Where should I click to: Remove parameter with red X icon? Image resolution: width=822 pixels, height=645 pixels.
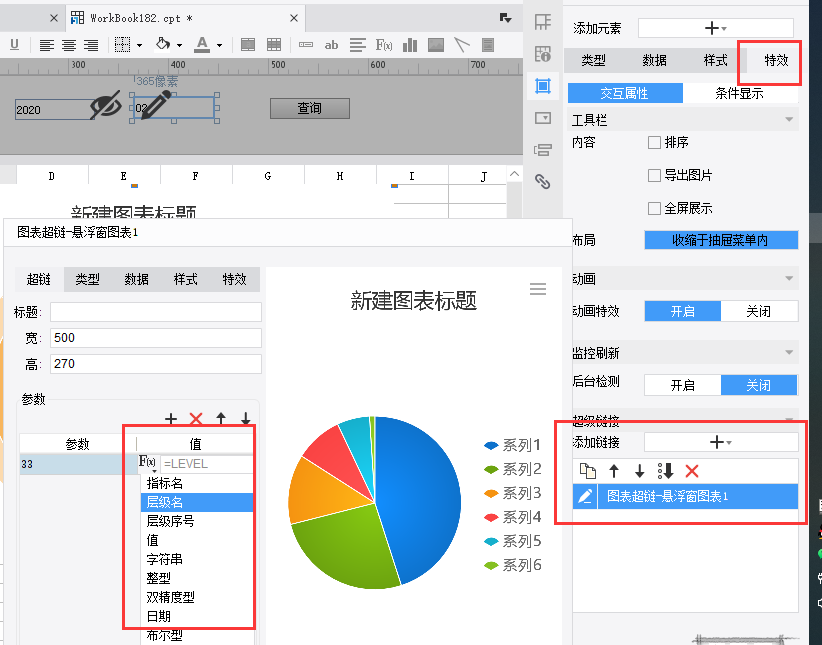point(196,419)
